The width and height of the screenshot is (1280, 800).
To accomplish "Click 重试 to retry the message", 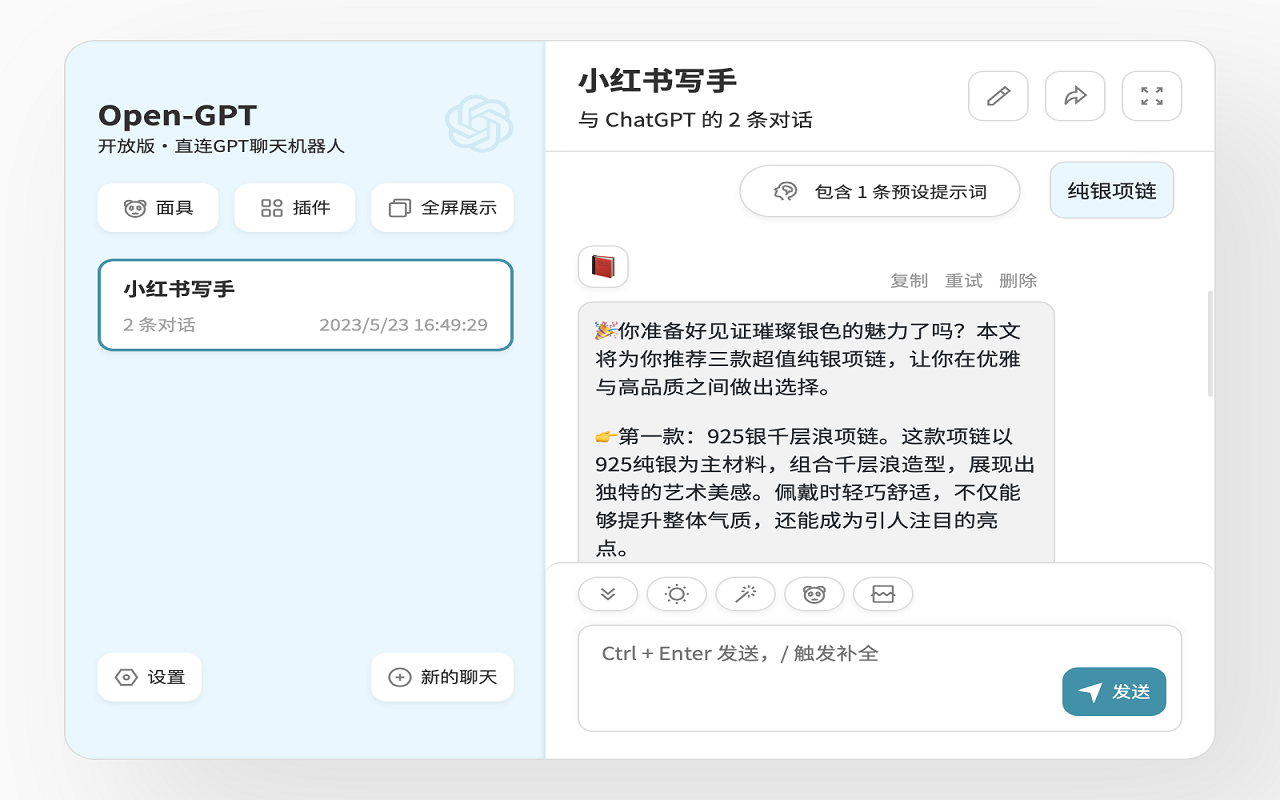I will 964,281.
